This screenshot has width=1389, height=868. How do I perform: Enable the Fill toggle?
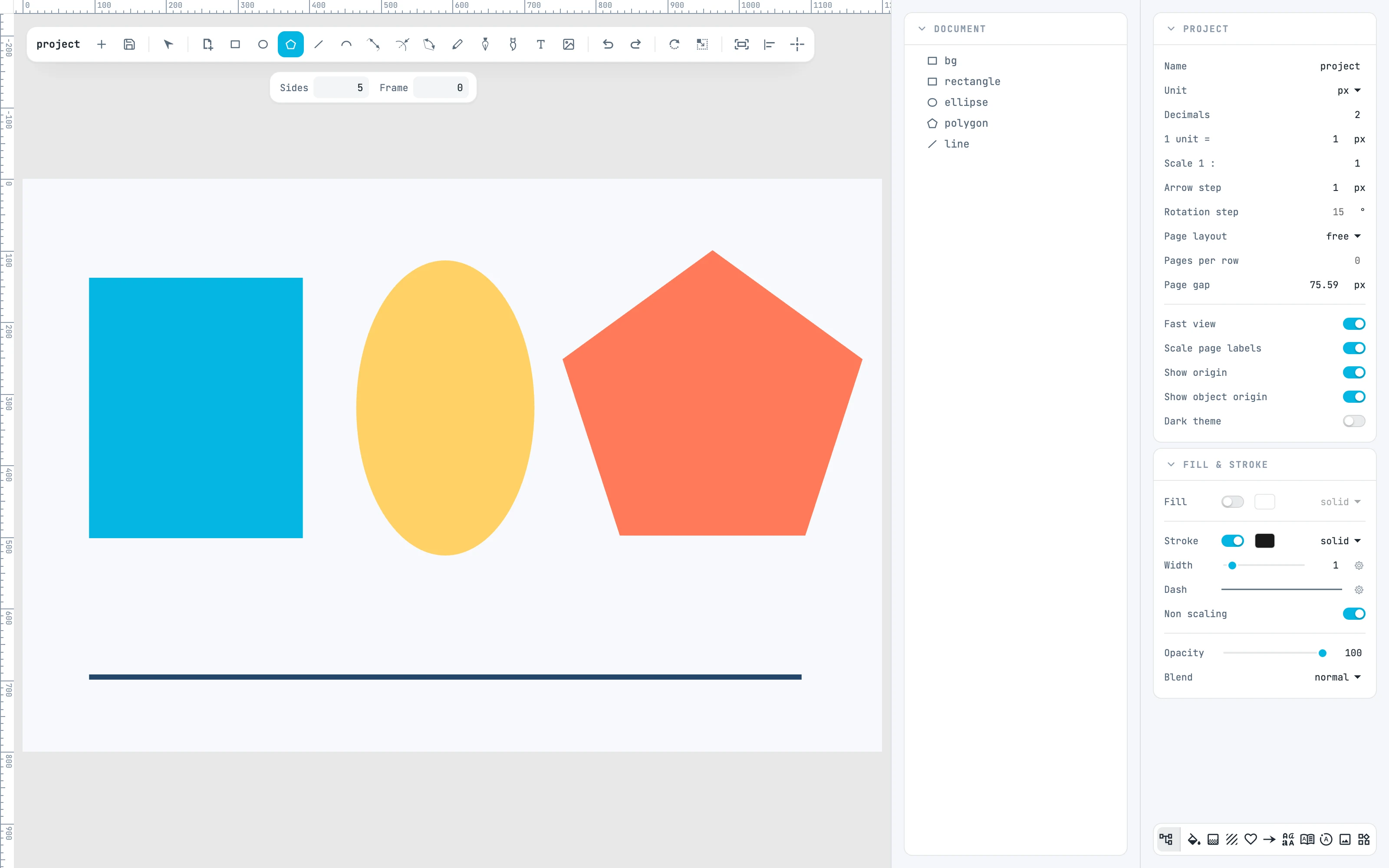click(x=1232, y=502)
